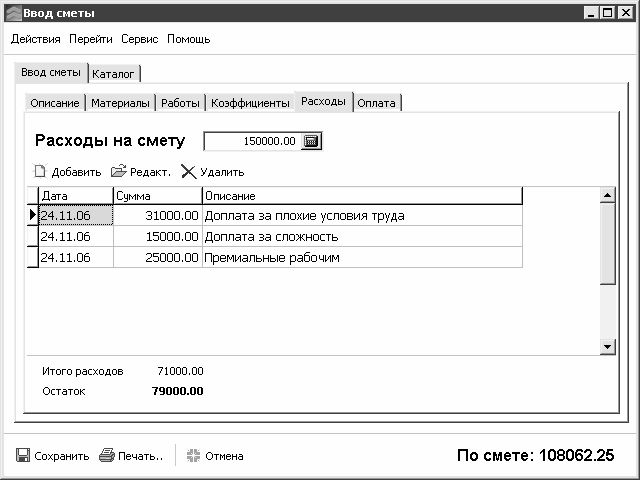Image resolution: width=640 pixels, height=480 pixels.
Task: Click the 25000.00 amount cell
Action: pos(158,258)
